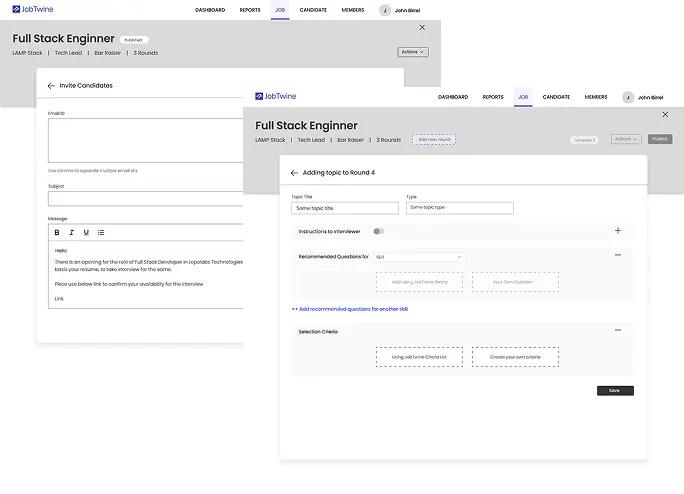Click back arrow beside Adding topic to Round 4
The height and width of the screenshot is (494, 684).
click(294, 172)
